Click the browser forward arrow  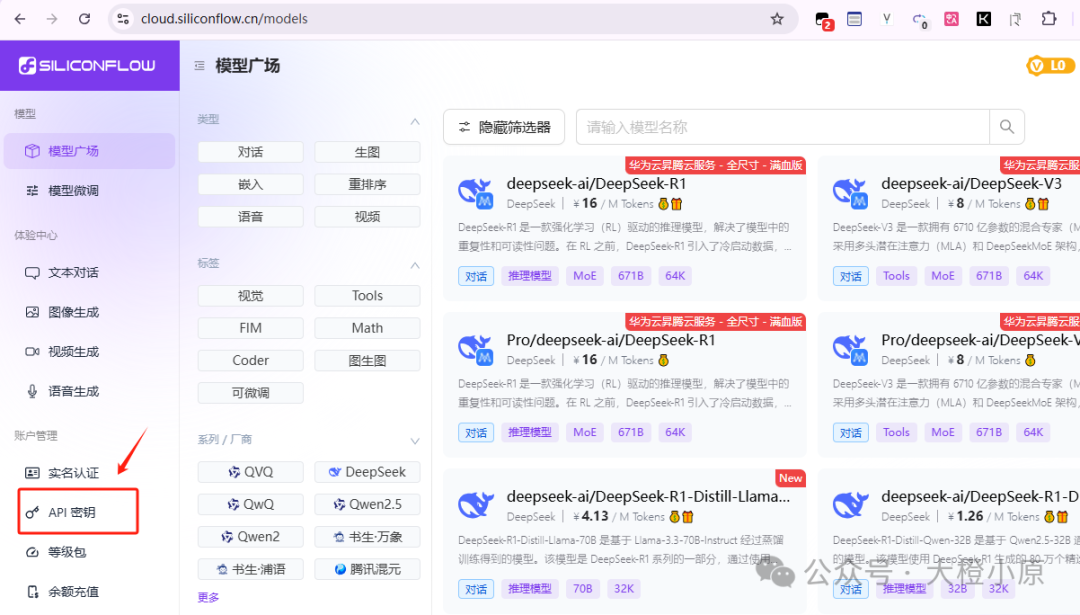click(x=52, y=19)
